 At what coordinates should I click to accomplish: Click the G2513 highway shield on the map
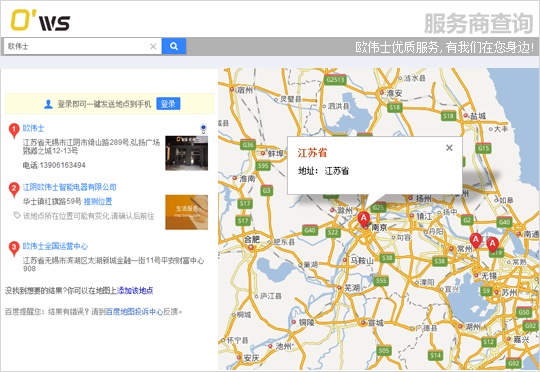pos(335,80)
